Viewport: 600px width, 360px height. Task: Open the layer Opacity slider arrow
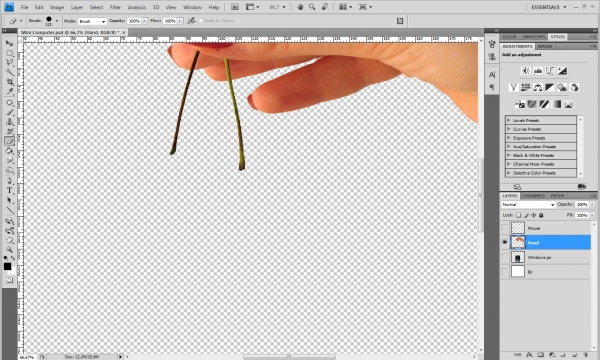click(592, 205)
